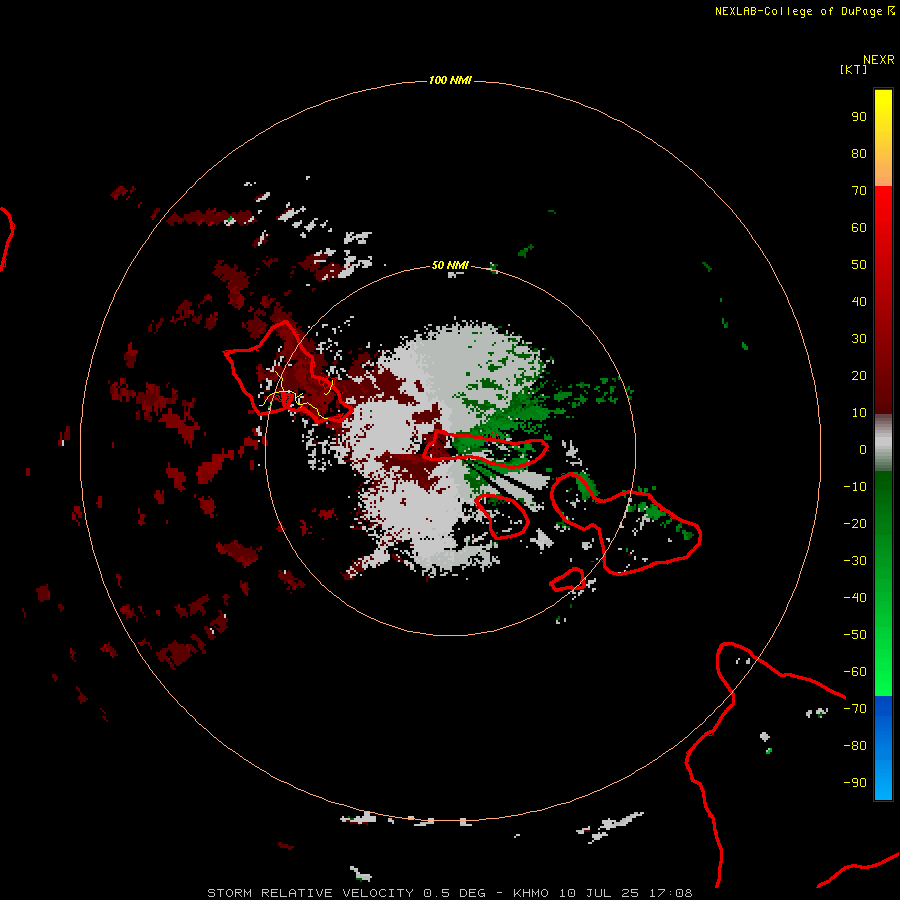Viewport: 900px width, 900px height.
Task: Select the 100 NMI range ring label
Action: (x=450, y=80)
